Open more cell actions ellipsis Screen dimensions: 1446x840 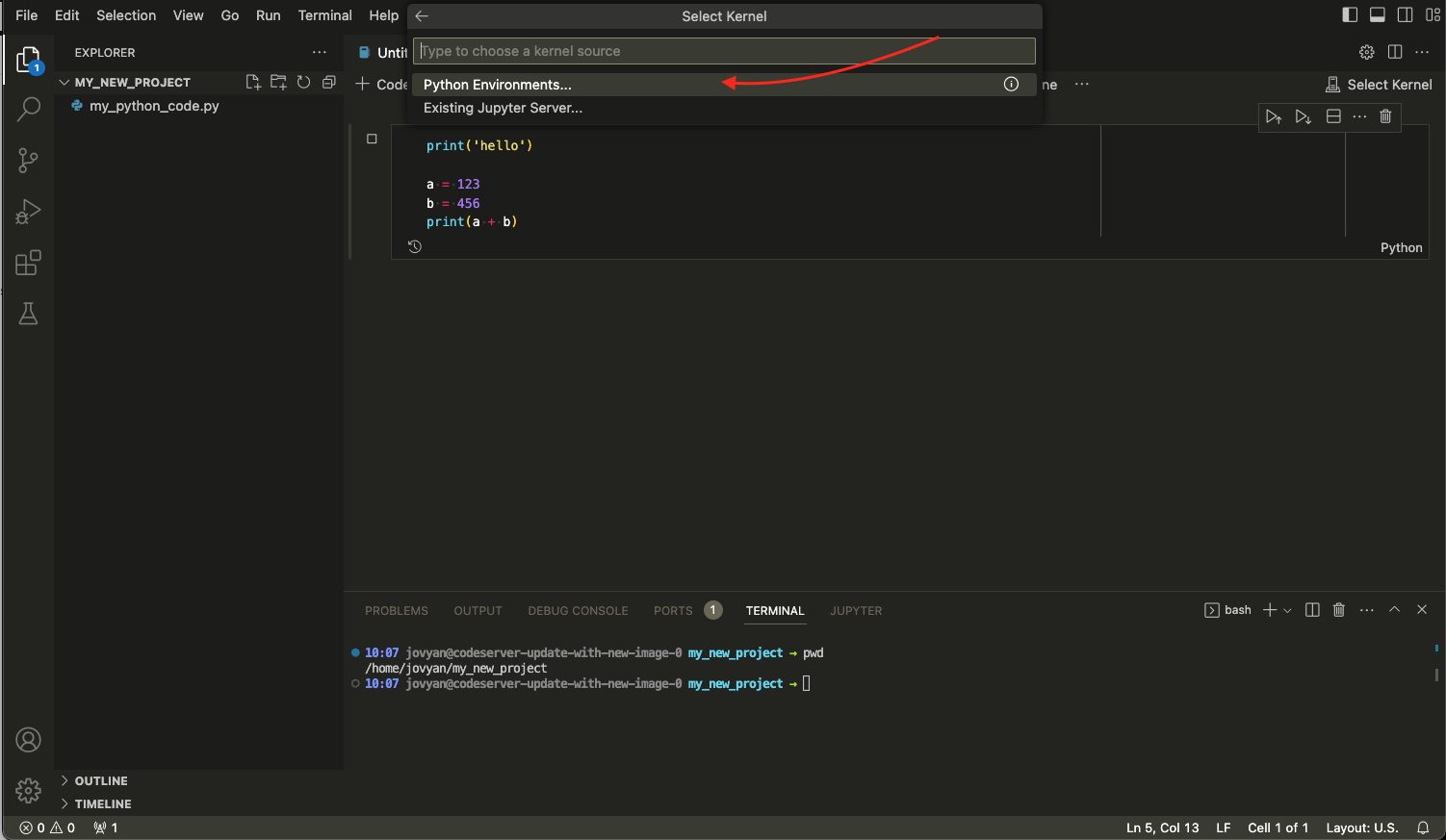[1359, 116]
